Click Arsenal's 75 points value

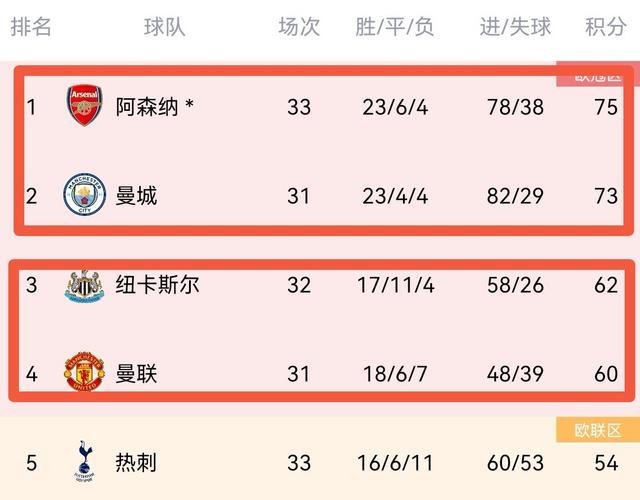[x=606, y=106]
